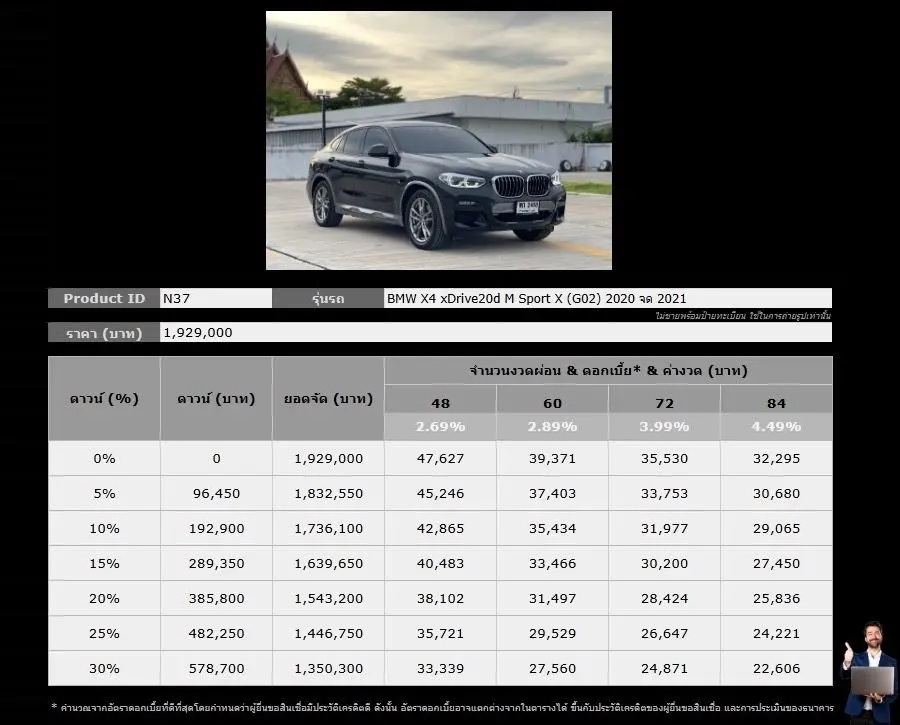Viewport: 900px width, 725px height.
Task: Click the man holding laptop illustration
Action: [x=870, y=670]
